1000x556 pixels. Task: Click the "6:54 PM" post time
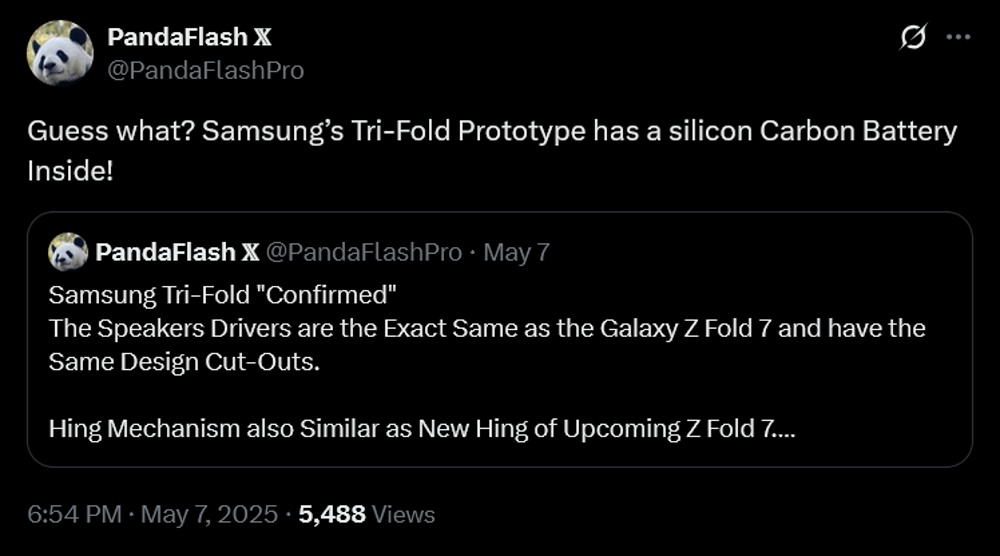click(74, 515)
